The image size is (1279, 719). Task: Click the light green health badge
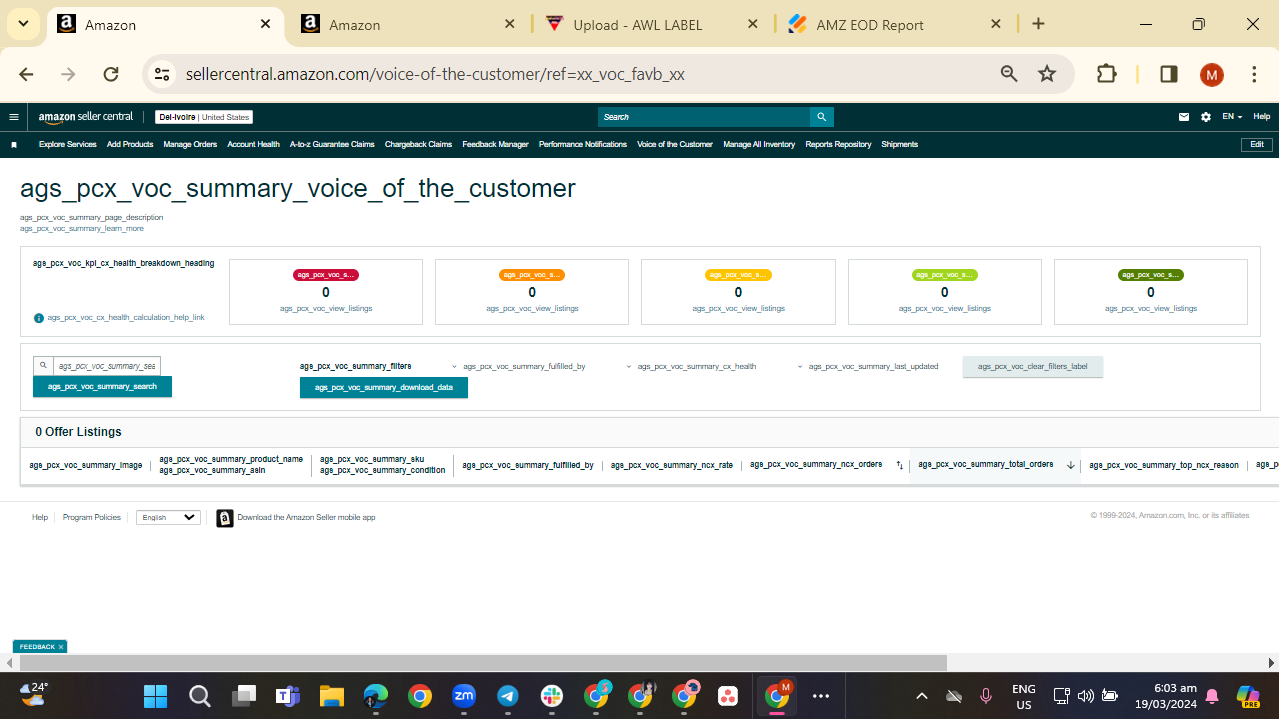coord(945,275)
